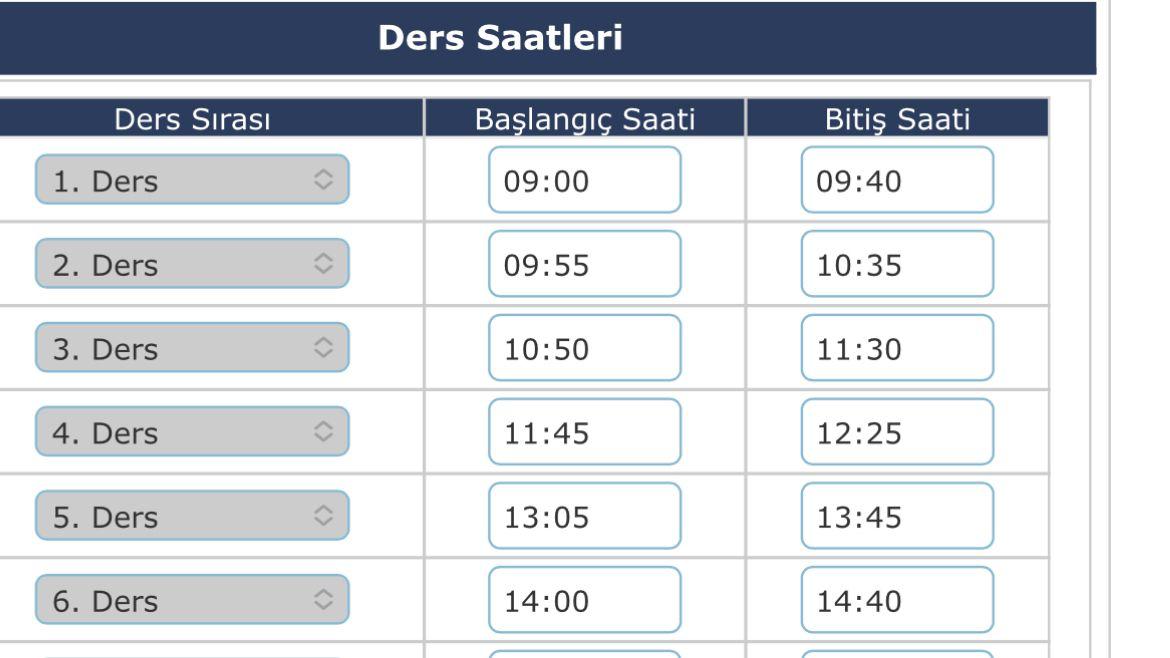Select the 11:30 end time field
Viewport: 1170px width, 658px height.
pos(897,348)
